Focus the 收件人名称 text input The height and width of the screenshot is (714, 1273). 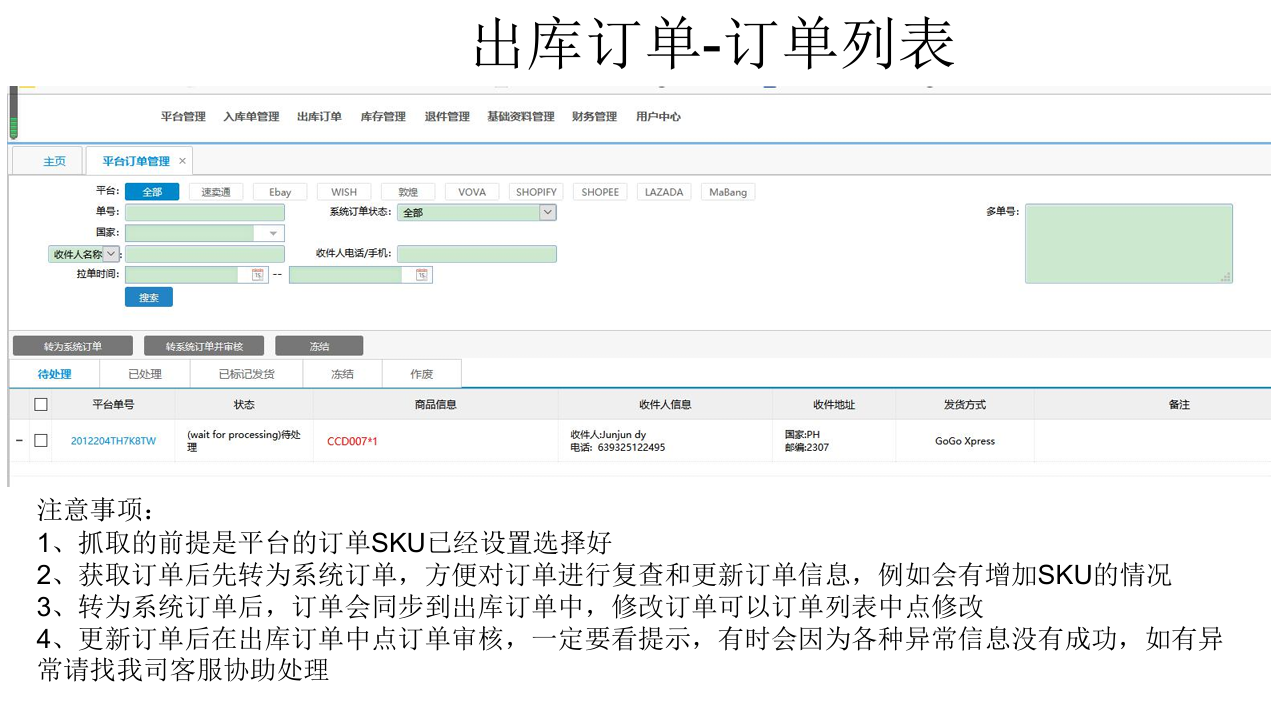[205, 254]
